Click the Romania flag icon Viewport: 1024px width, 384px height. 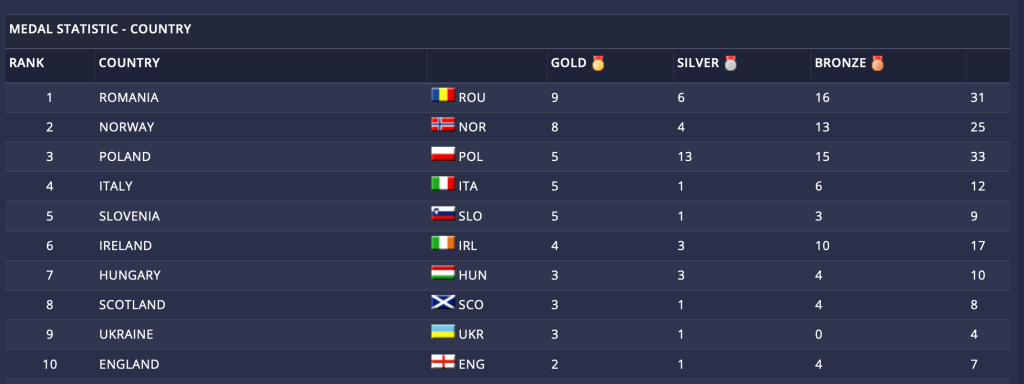[443, 95]
